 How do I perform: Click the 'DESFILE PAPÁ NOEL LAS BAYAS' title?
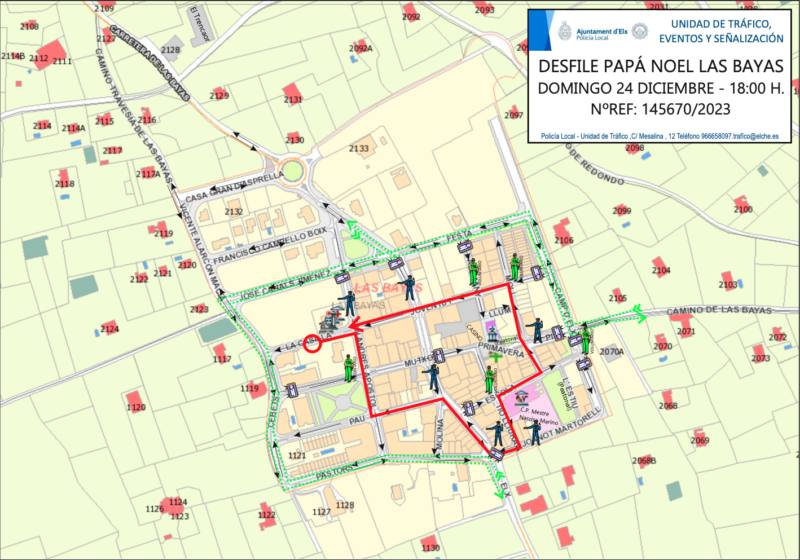(x=660, y=66)
